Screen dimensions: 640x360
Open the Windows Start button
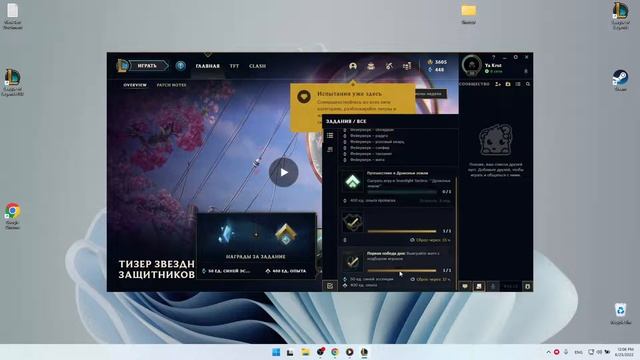[276, 352]
